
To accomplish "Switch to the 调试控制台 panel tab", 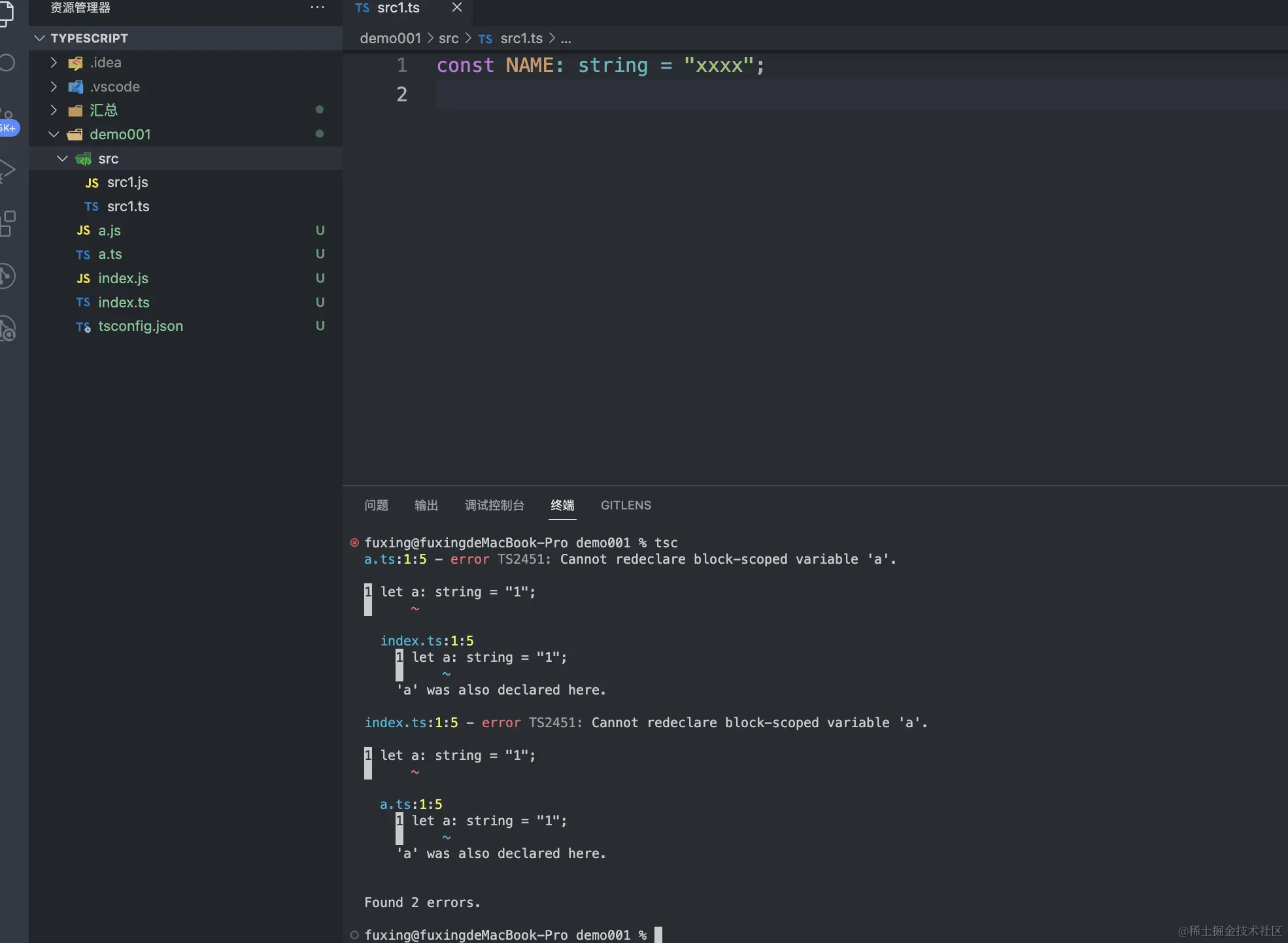I will click(494, 505).
